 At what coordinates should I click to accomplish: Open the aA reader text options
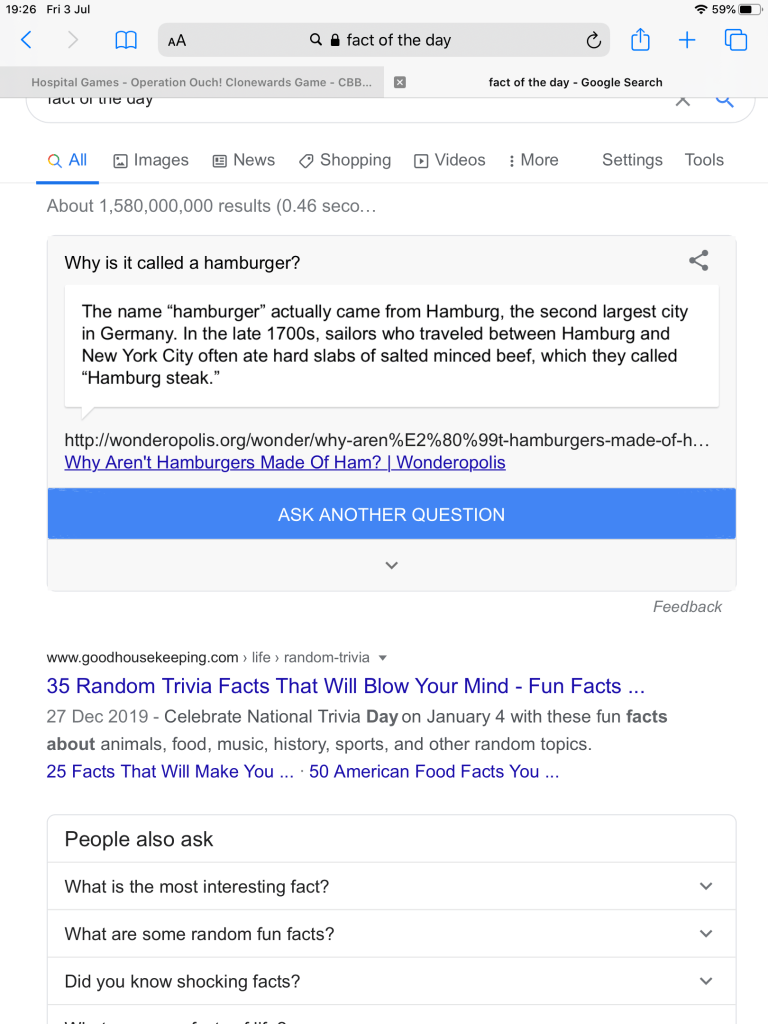[177, 41]
